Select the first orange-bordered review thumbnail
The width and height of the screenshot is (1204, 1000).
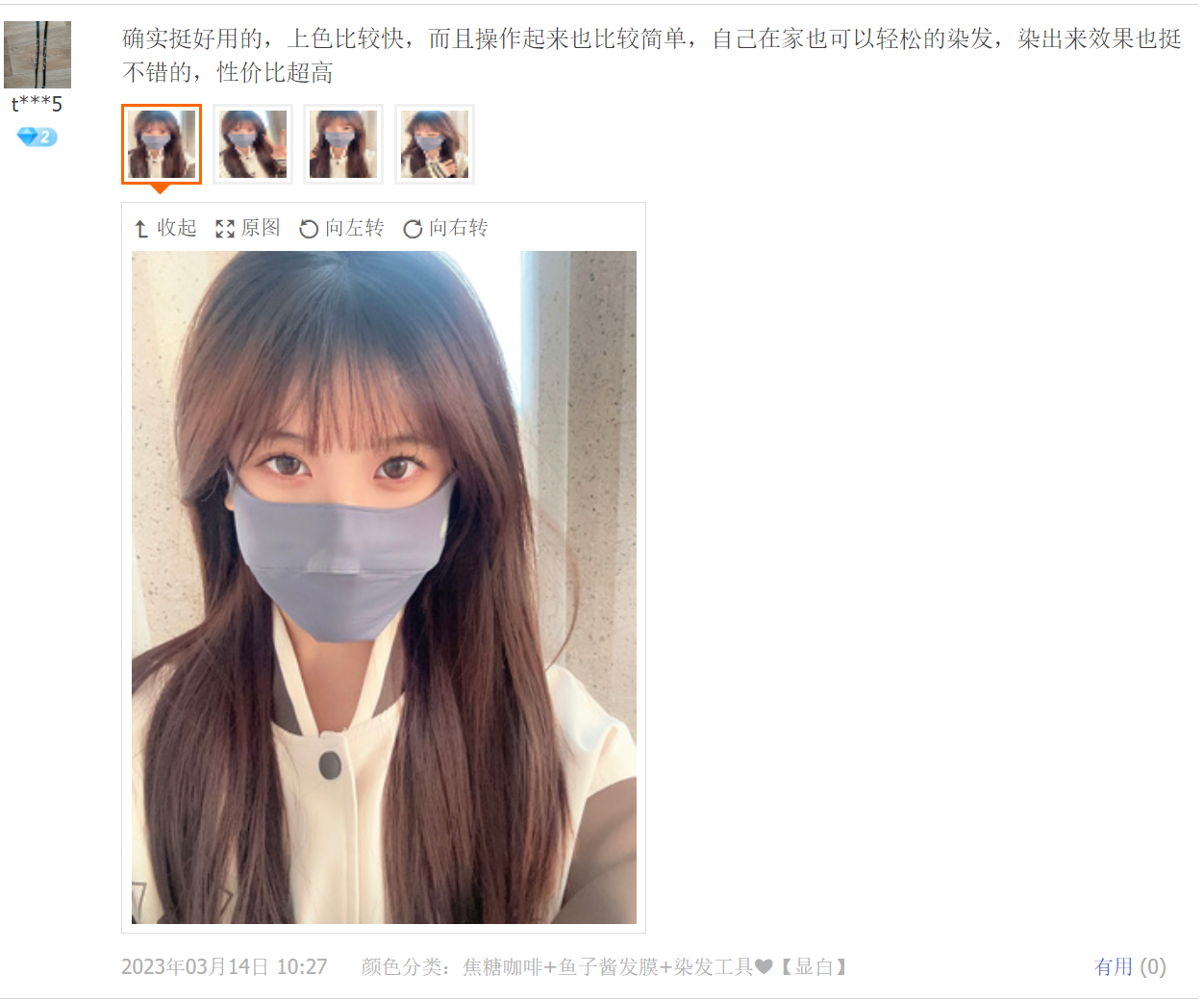(162, 144)
